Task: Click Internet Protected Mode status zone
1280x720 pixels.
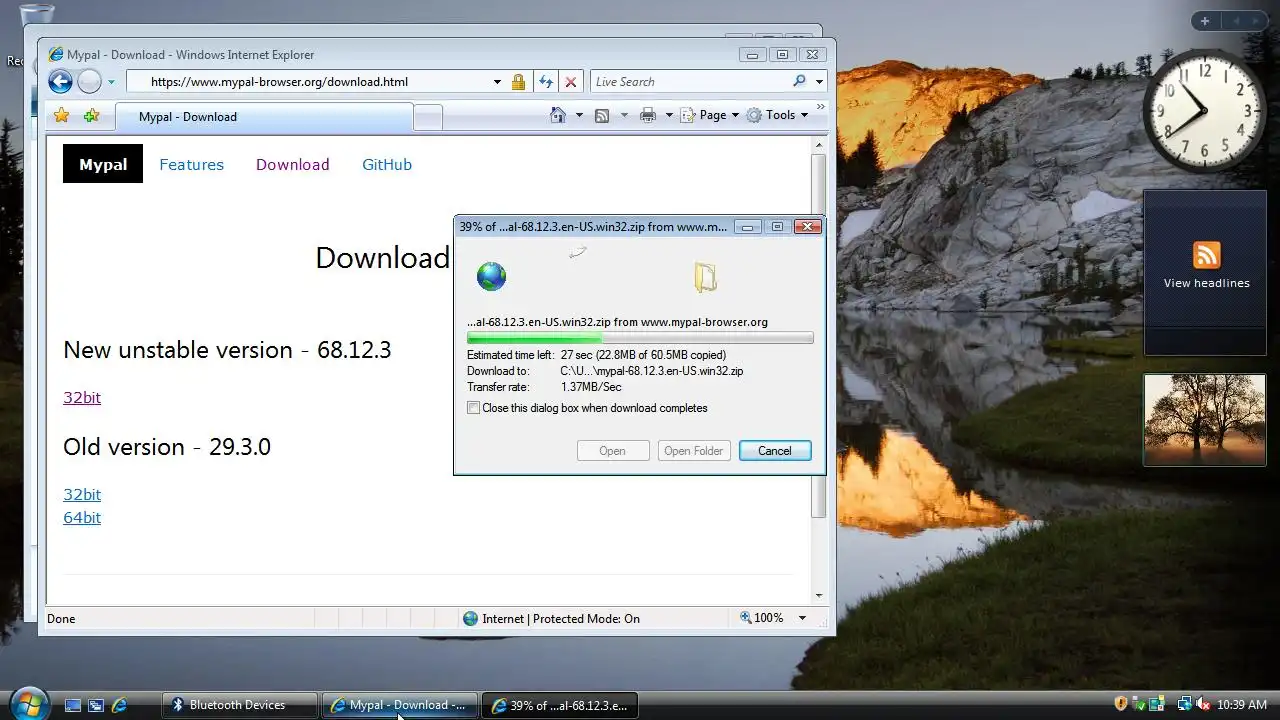Action: click(551, 618)
